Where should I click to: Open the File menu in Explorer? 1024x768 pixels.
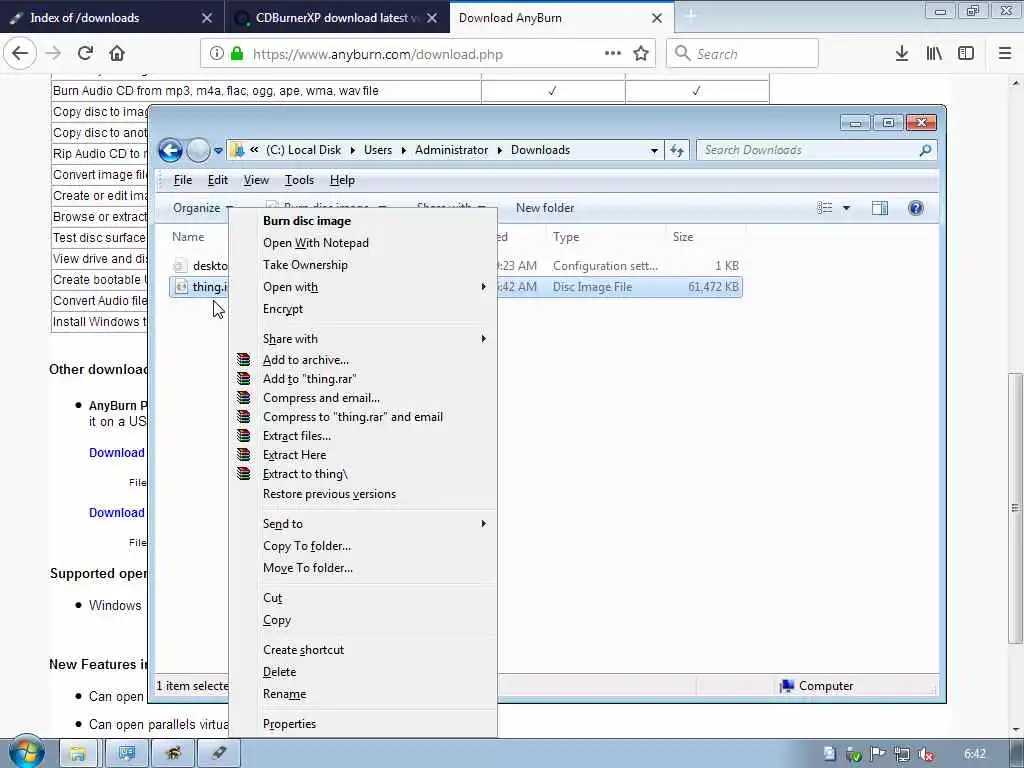click(x=183, y=180)
